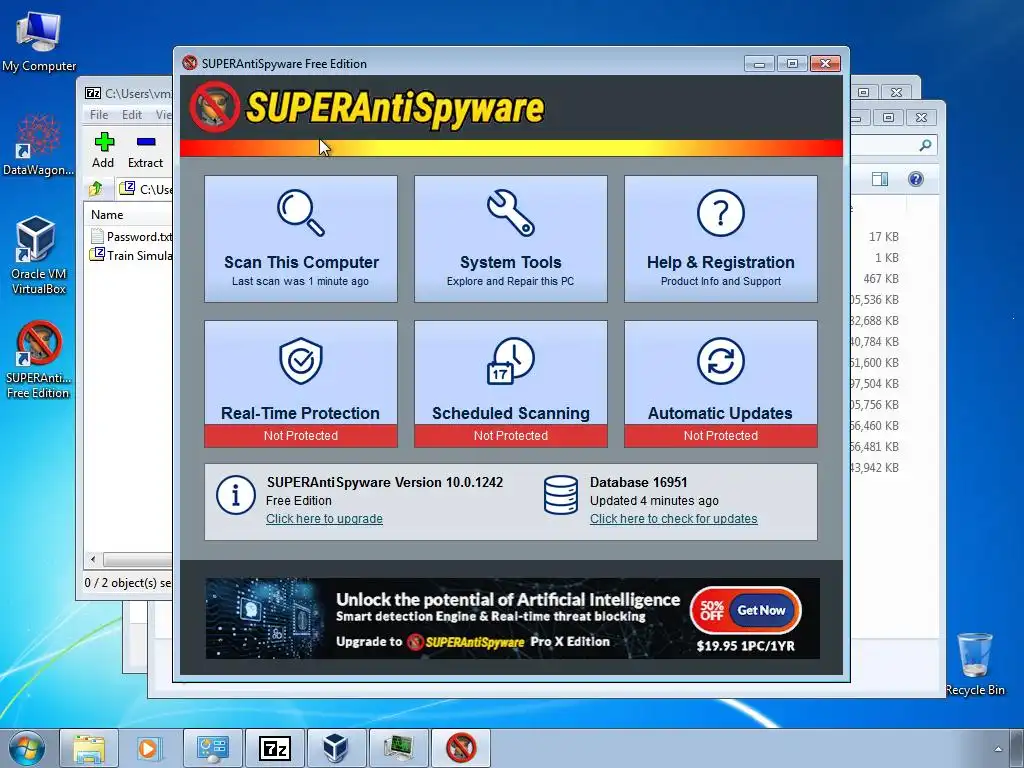Select the Train Simula archive in 7-Zip

131,255
